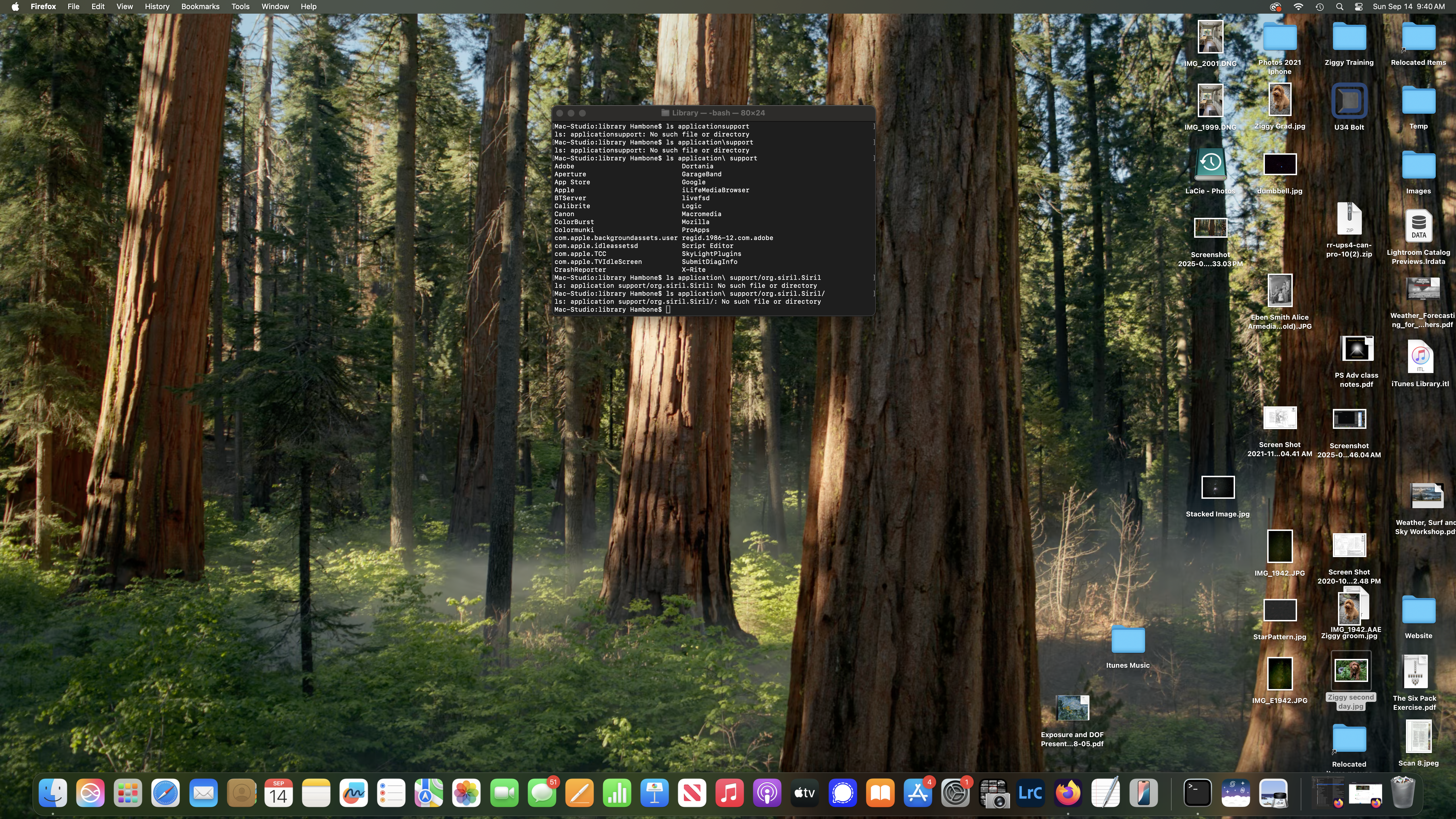Select the Stacked Image.jpg thumbnail

pos(1217,488)
